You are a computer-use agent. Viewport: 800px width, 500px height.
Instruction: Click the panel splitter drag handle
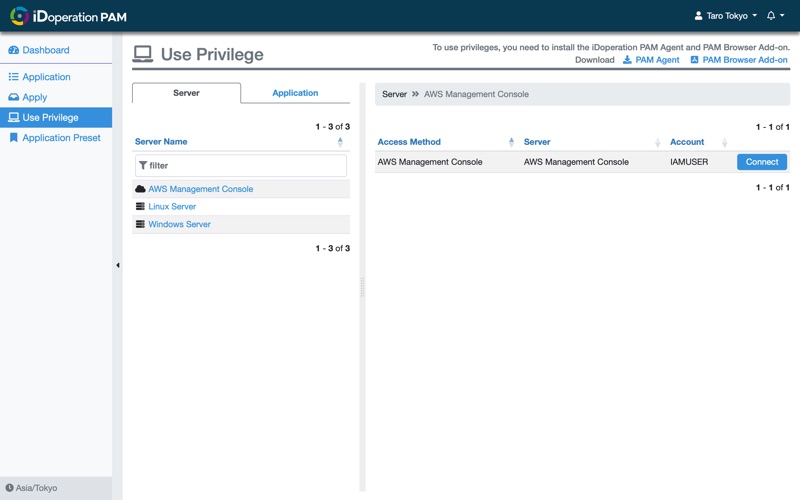pos(362,287)
